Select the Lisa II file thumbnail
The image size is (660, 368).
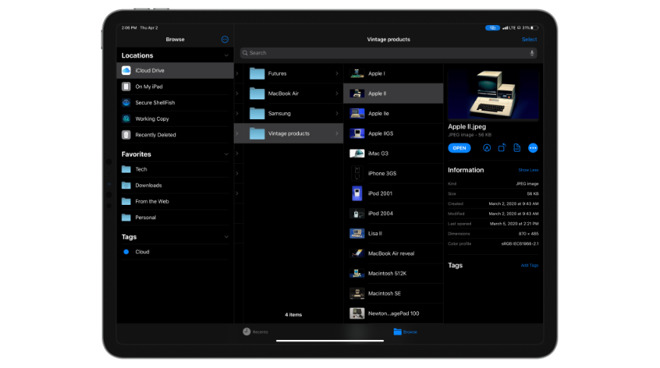357,233
